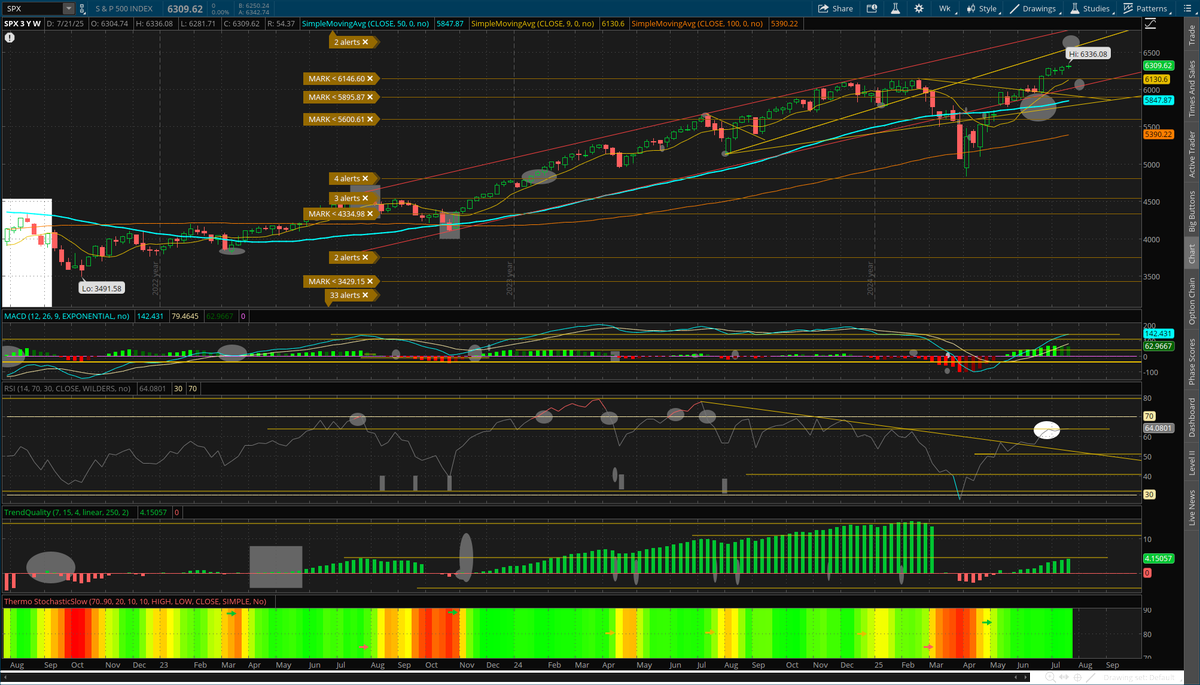1200x685 pixels.
Task: Switch to the Times And Sales tab
Action: coord(1191,88)
